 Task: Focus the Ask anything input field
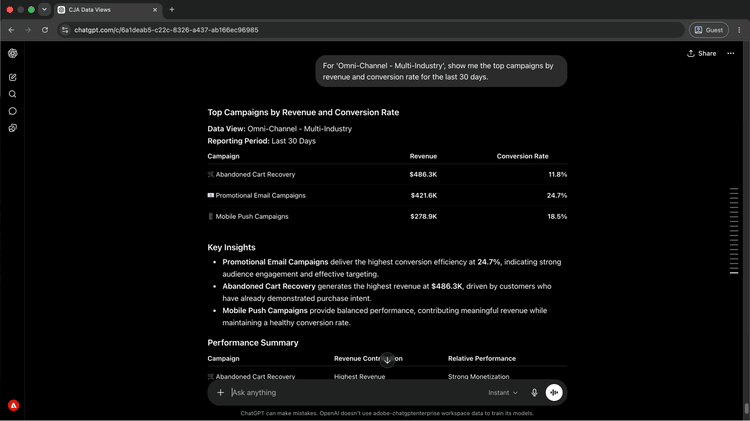(354, 392)
